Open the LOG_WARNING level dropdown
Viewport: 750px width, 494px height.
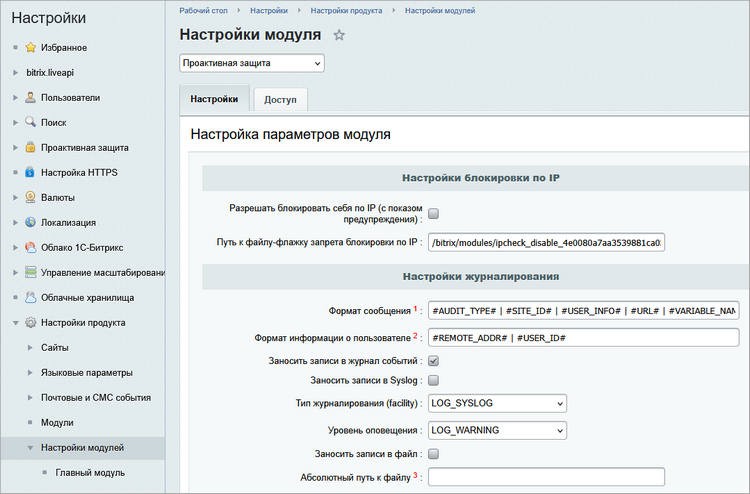point(497,430)
